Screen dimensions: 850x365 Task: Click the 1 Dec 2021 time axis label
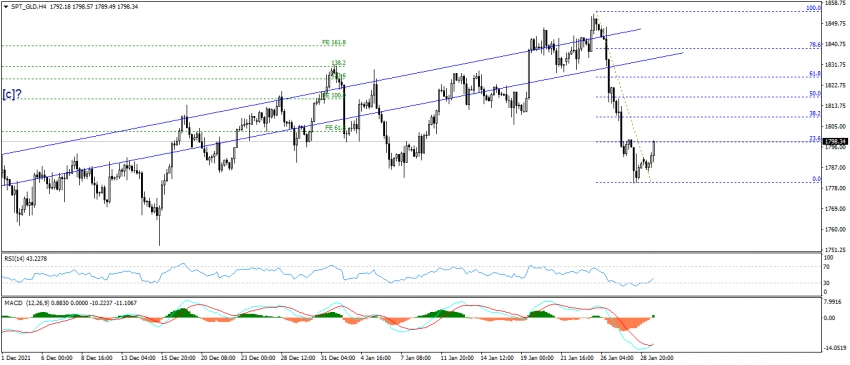(x=16, y=358)
